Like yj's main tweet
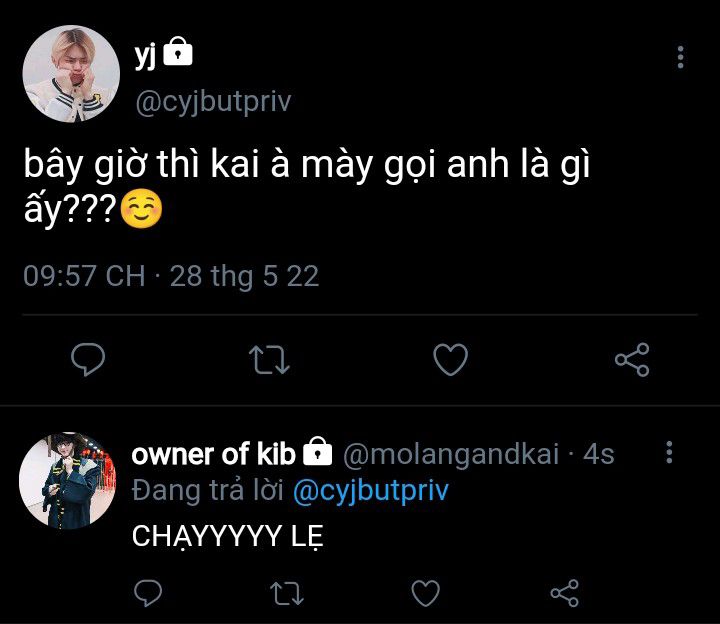Image resolution: width=720 pixels, height=624 pixels. pos(450,360)
